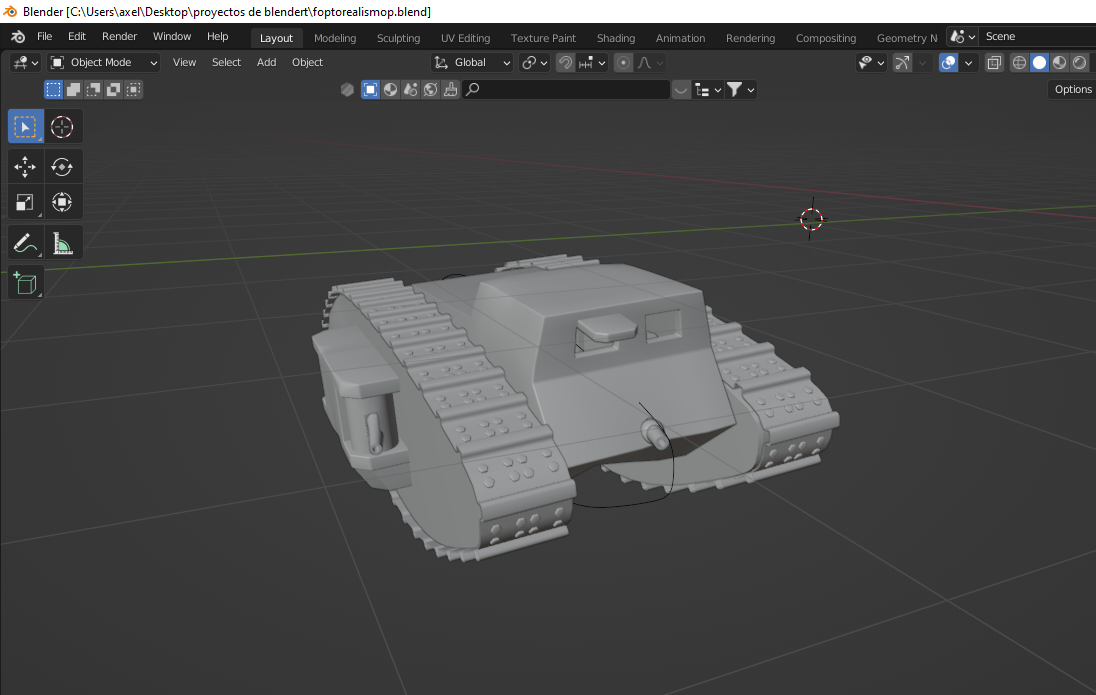Image resolution: width=1096 pixels, height=695 pixels.
Task: Select the Select Box tool
Action: click(26, 127)
